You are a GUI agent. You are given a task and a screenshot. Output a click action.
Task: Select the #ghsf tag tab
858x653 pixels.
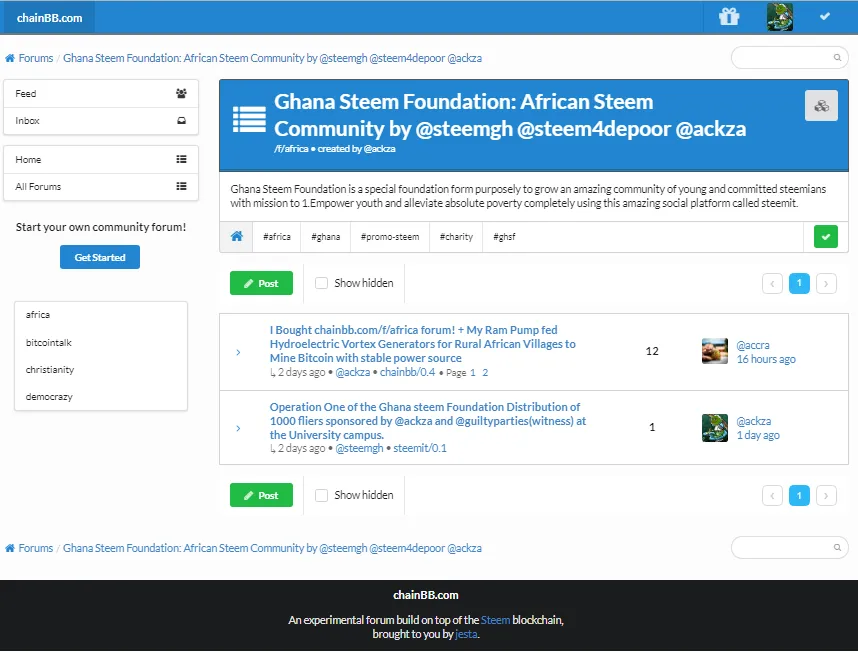click(504, 236)
